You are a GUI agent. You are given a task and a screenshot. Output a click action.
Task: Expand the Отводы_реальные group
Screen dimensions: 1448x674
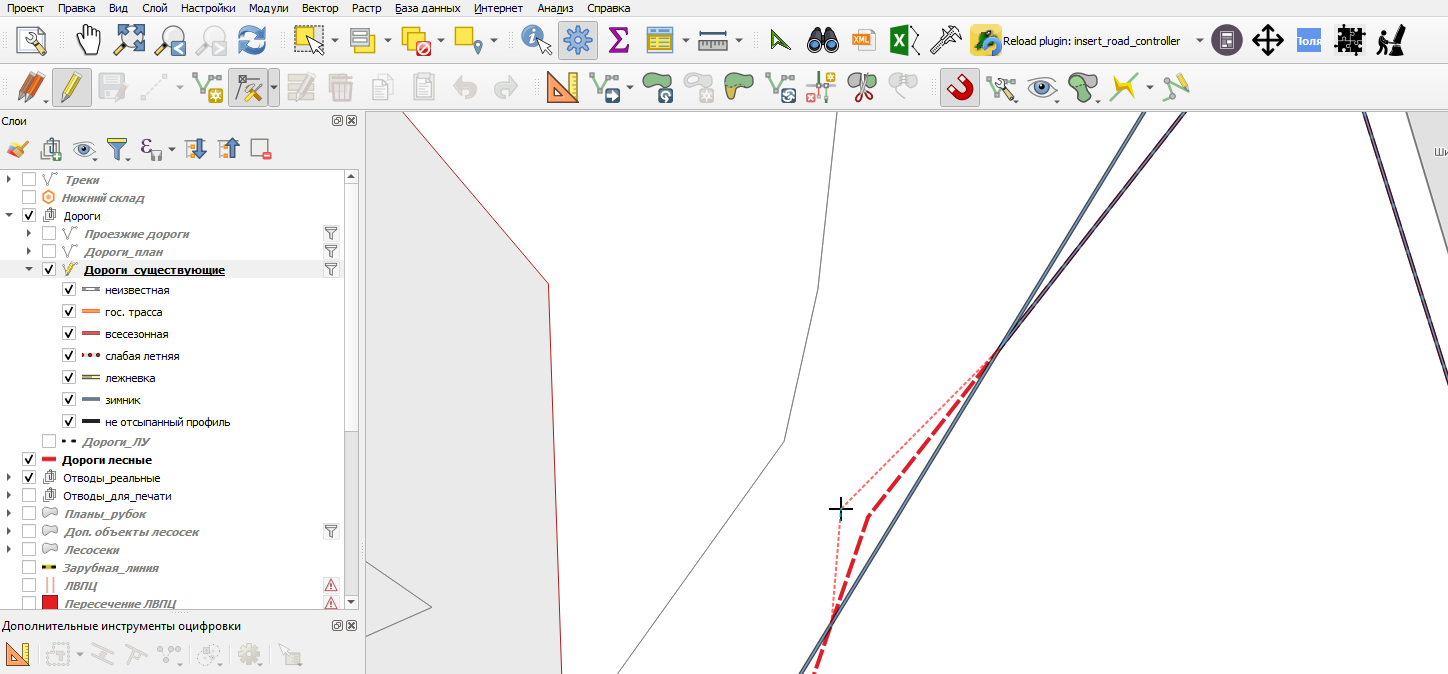tap(9, 478)
